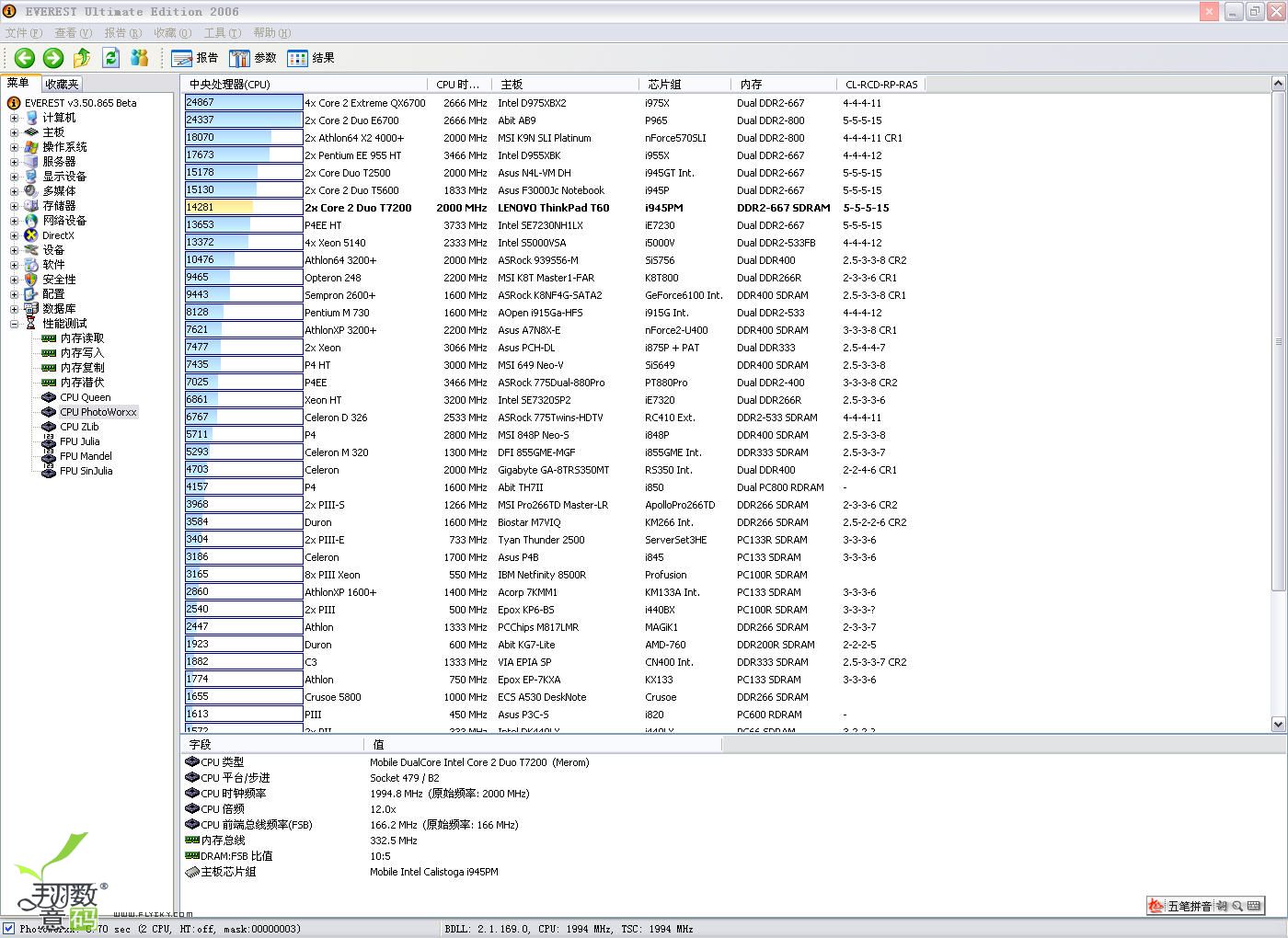
Task: Click the 24867 score bar for QX6700
Action: (x=244, y=103)
